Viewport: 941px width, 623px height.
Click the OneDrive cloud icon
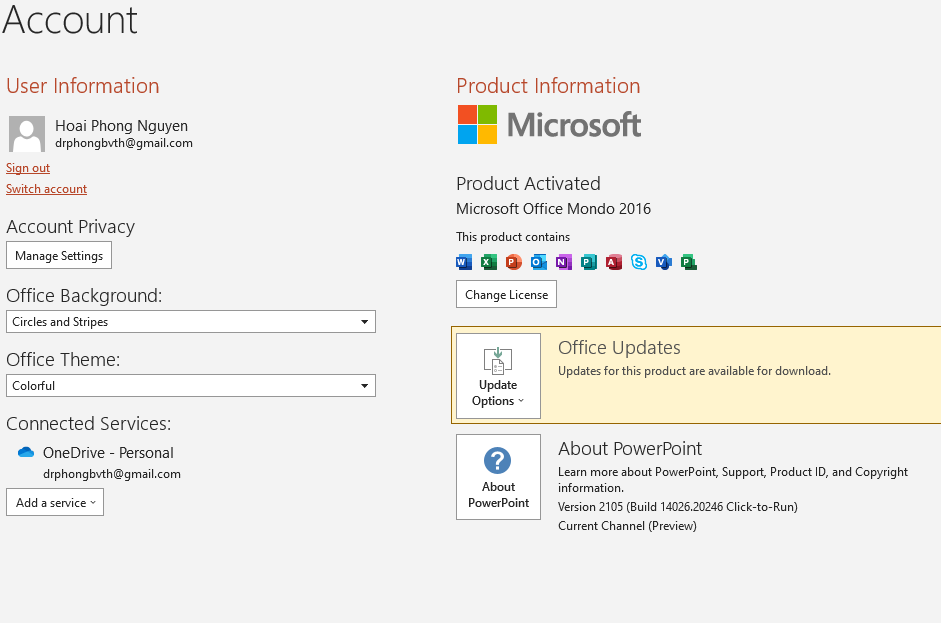[x=26, y=453]
